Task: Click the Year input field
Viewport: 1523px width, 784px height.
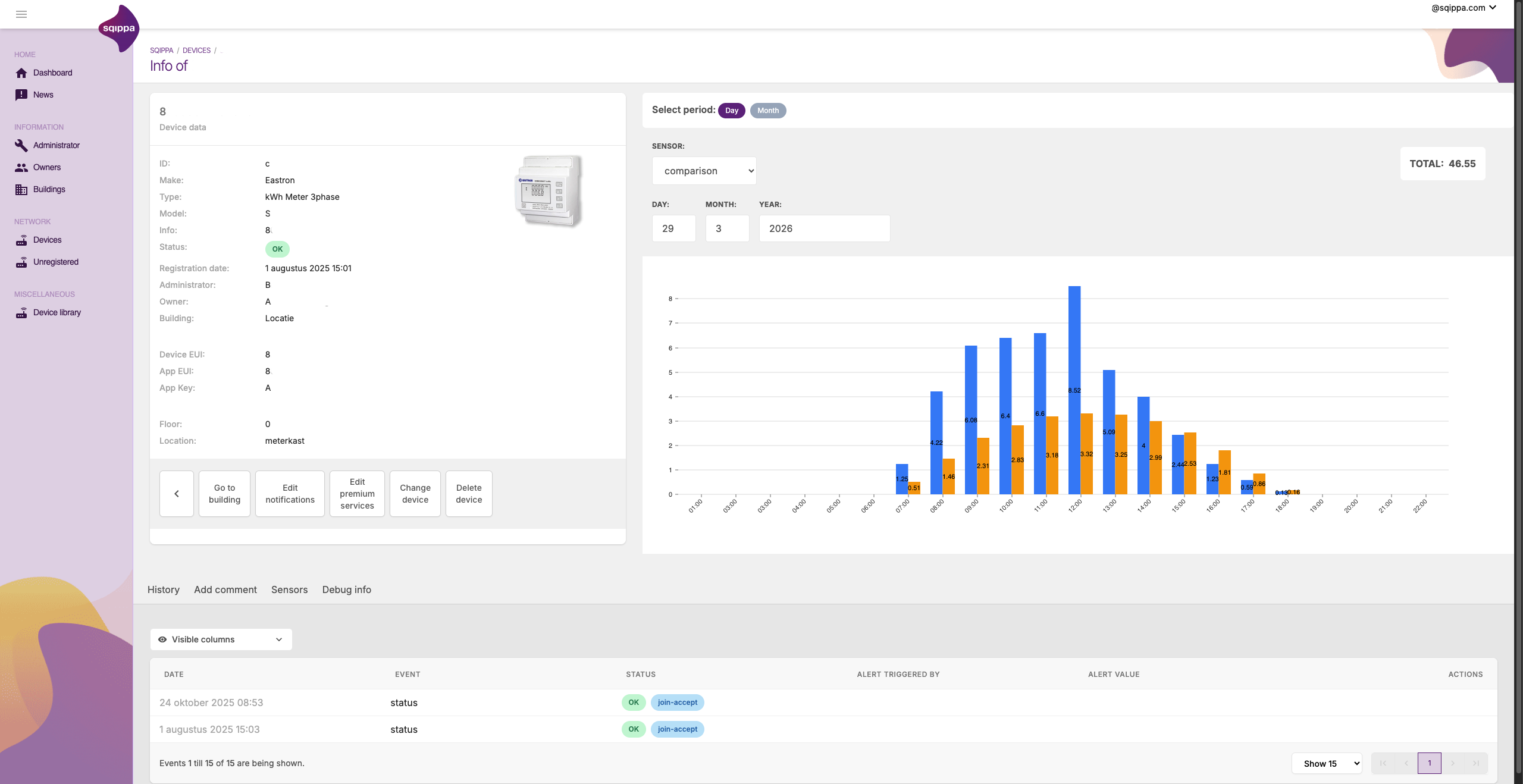Action: 824,228
